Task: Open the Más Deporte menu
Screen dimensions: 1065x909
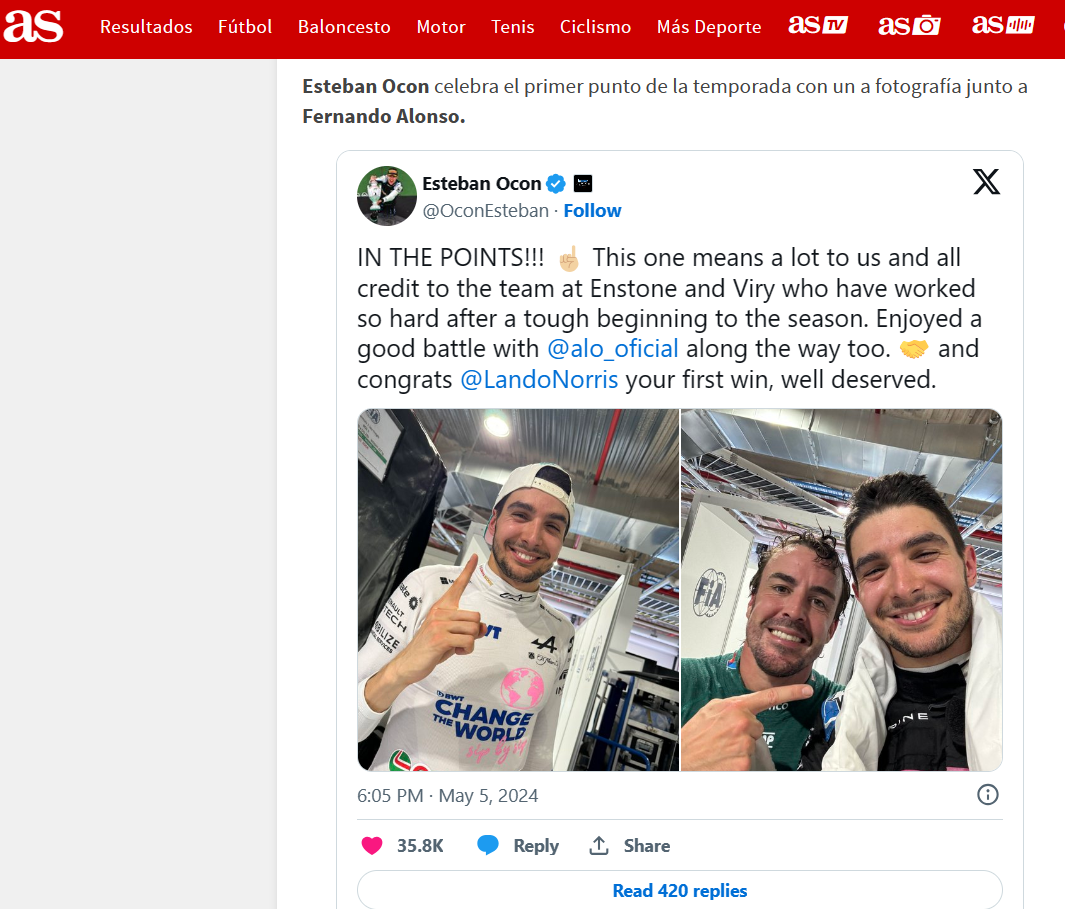Action: [708, 26]
